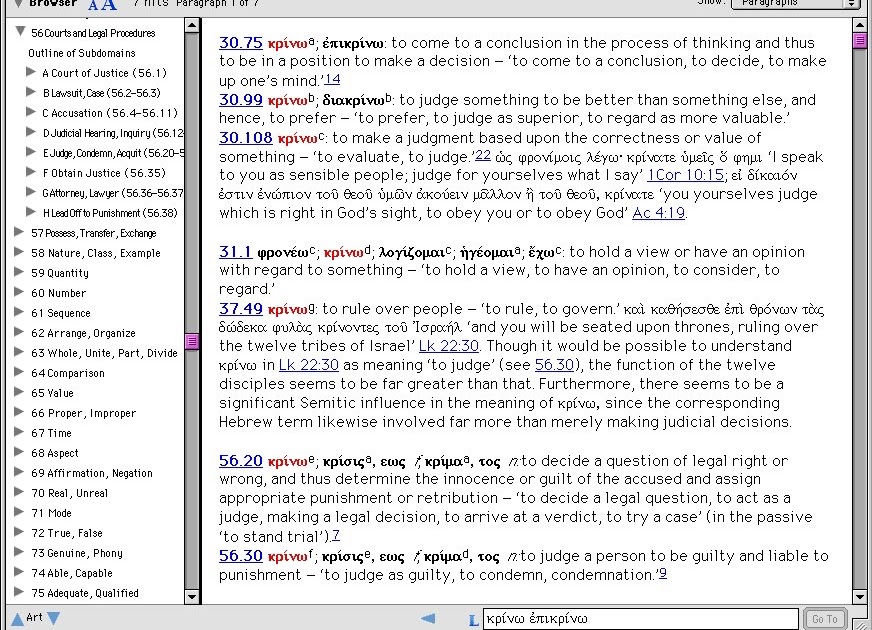Click the next Art down triangle
Viewport: 872px width, 630px height.
point(53,618)
